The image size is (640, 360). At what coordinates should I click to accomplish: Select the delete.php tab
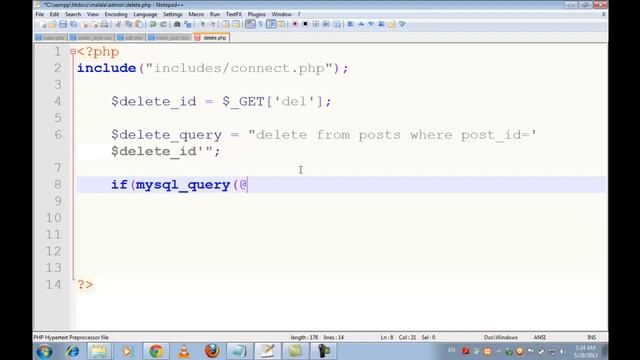coord(212,38)
